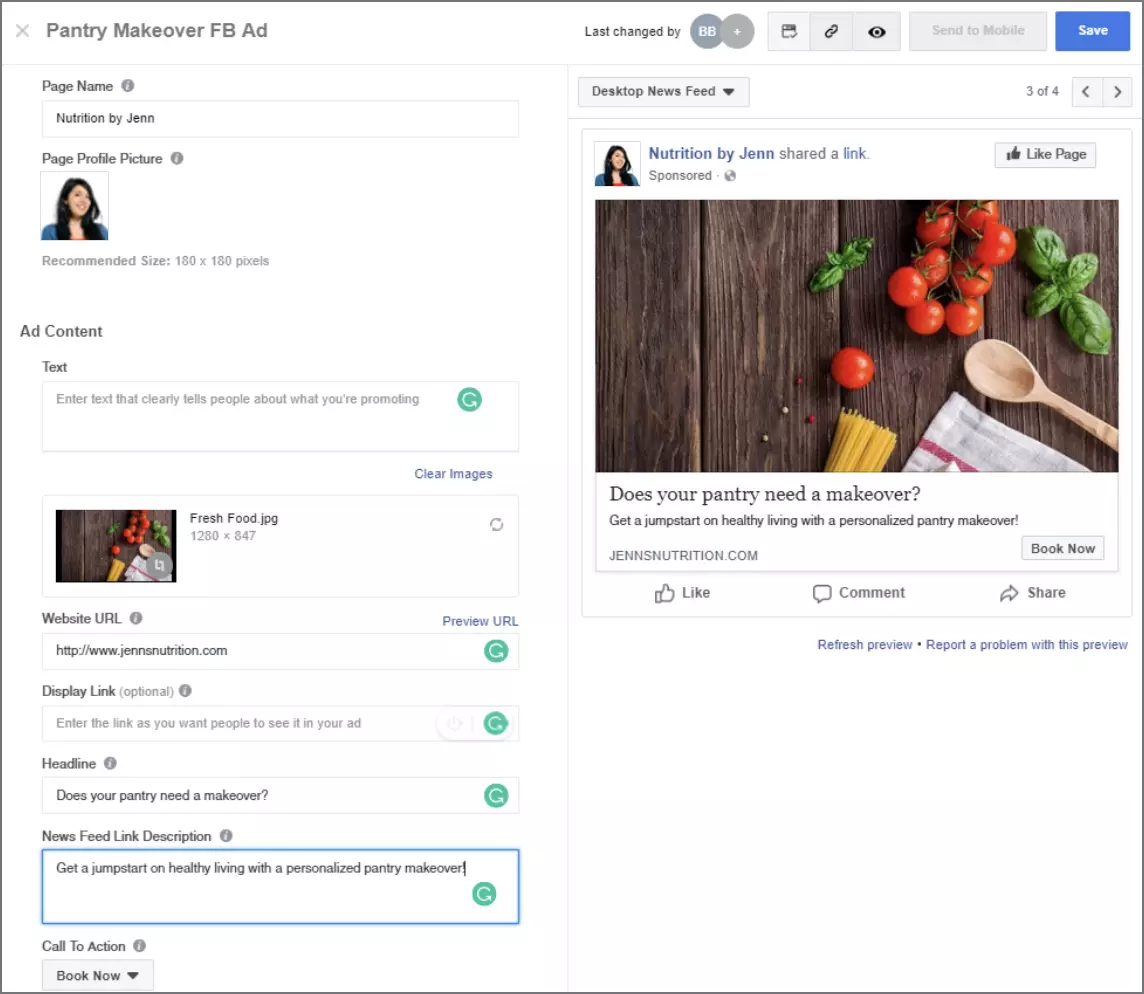
Task: Like the preview post
Action: (682, 593)
